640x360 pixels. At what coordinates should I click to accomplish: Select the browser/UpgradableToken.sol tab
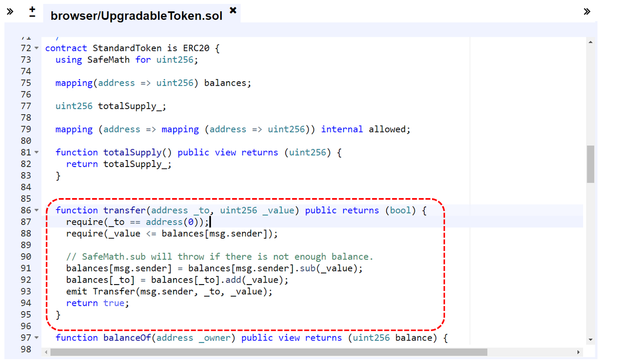tap(136, 16)
